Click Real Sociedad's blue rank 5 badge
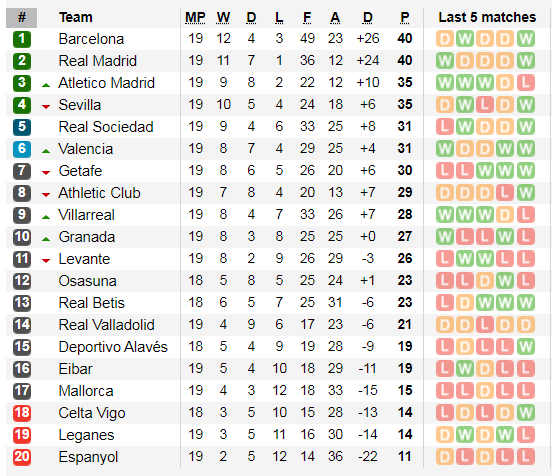The image size is (552, 476). (x=22, y=127)
